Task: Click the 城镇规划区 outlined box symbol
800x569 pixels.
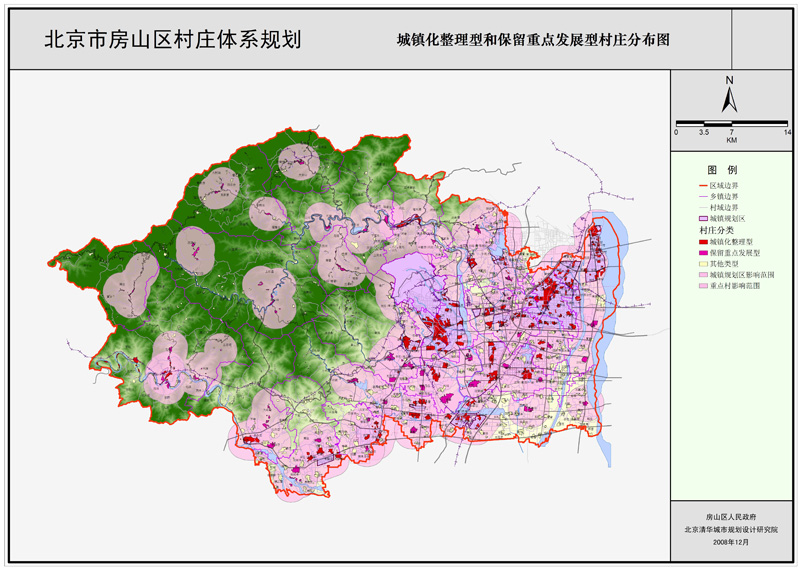Action: (x=702, y=218)
